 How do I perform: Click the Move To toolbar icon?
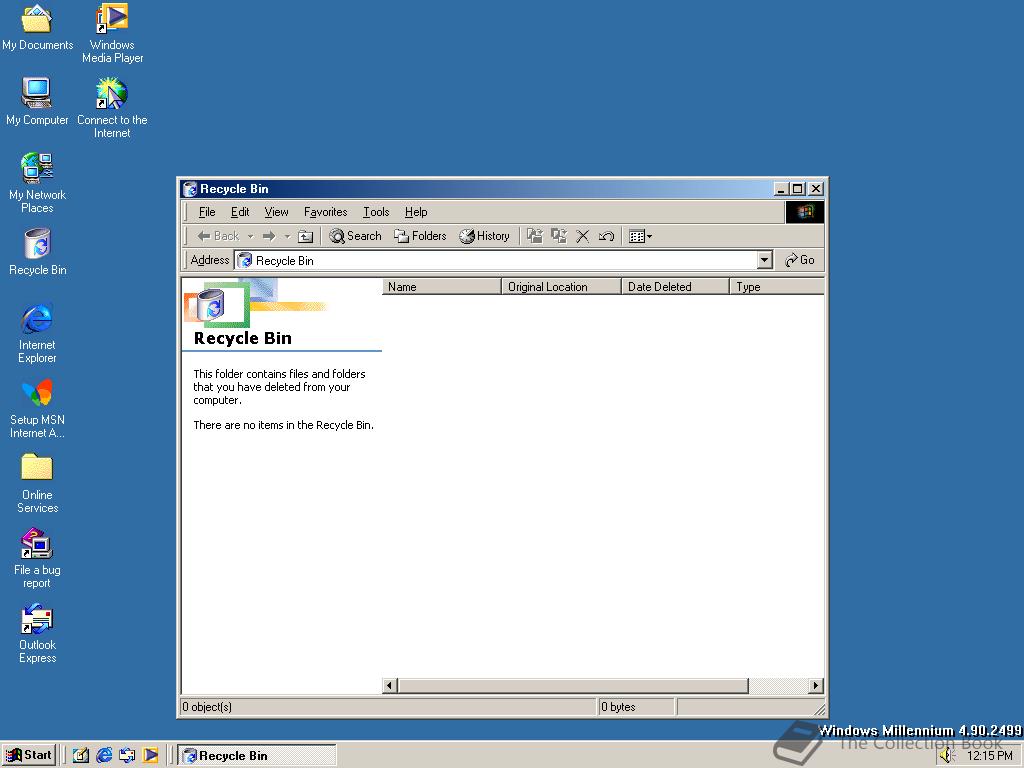pyautogui.click(x=535, y=236)
